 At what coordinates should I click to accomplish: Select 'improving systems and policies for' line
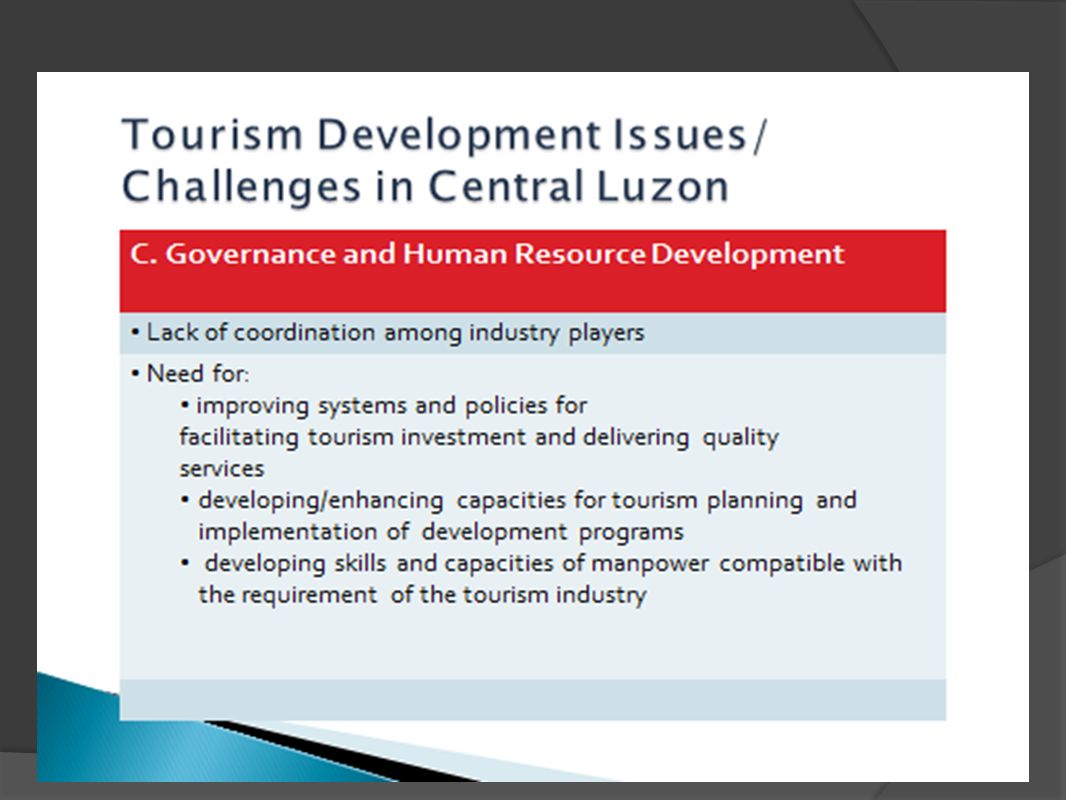pos(391,406)
